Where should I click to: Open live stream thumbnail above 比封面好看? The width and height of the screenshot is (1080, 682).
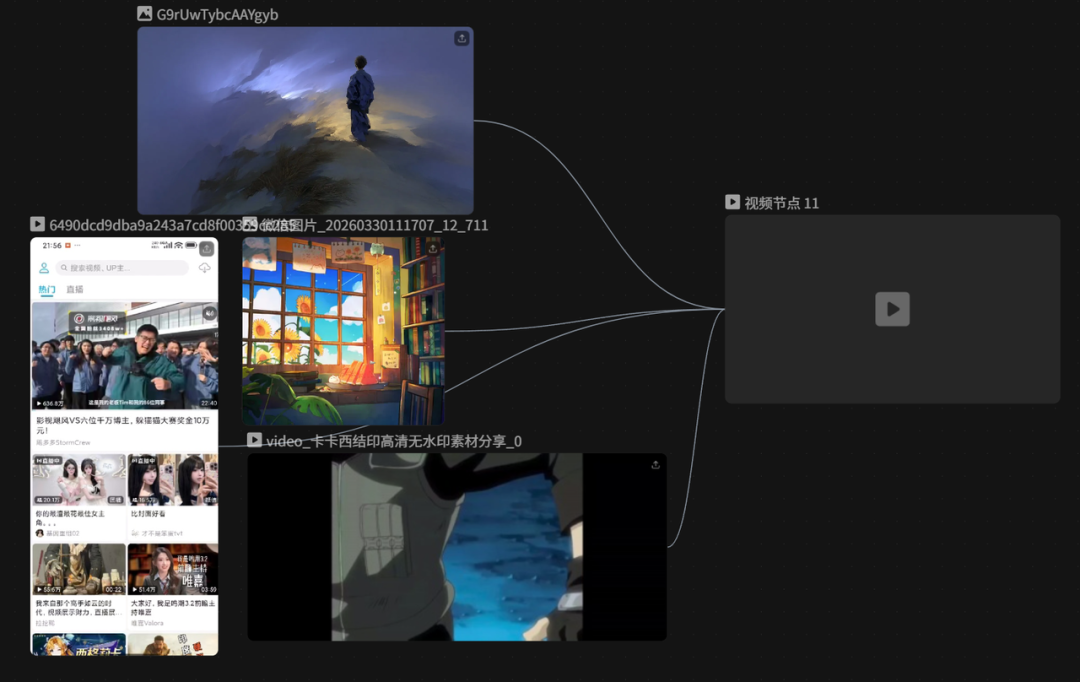pos(172,479)
